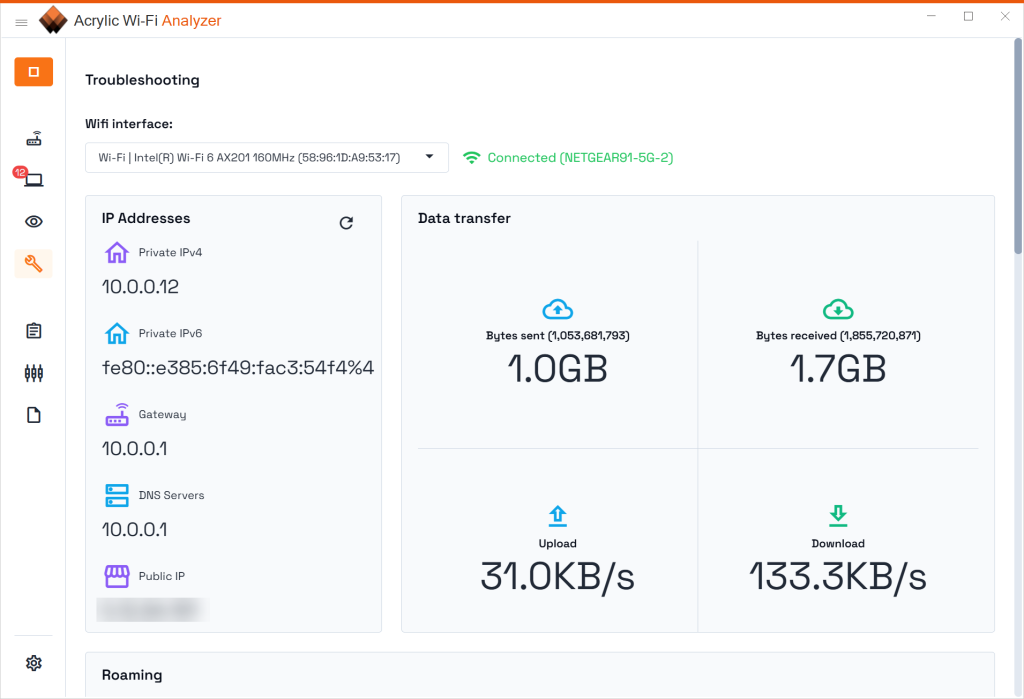Click the Upload arrow icon
1024x699 pixels.
tap(558, 516)
